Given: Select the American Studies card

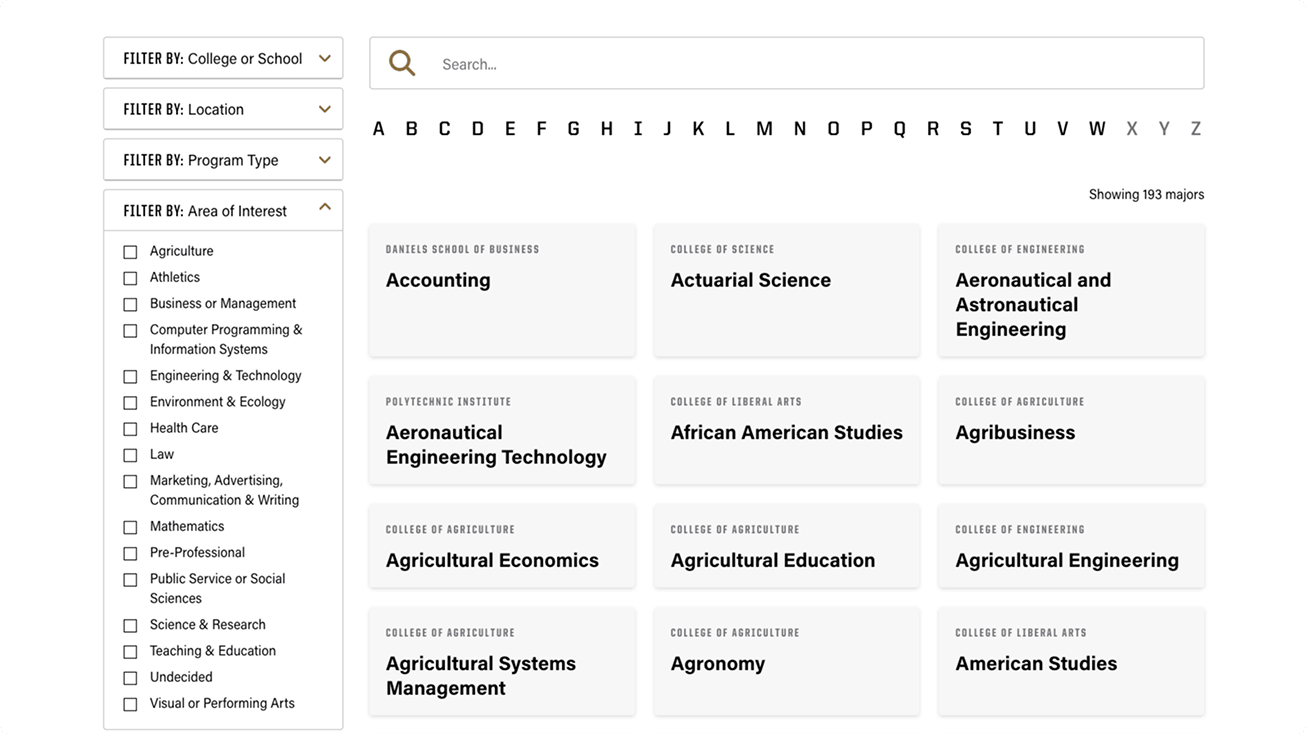Looking at the screenshot, I should coord(1071,661).
